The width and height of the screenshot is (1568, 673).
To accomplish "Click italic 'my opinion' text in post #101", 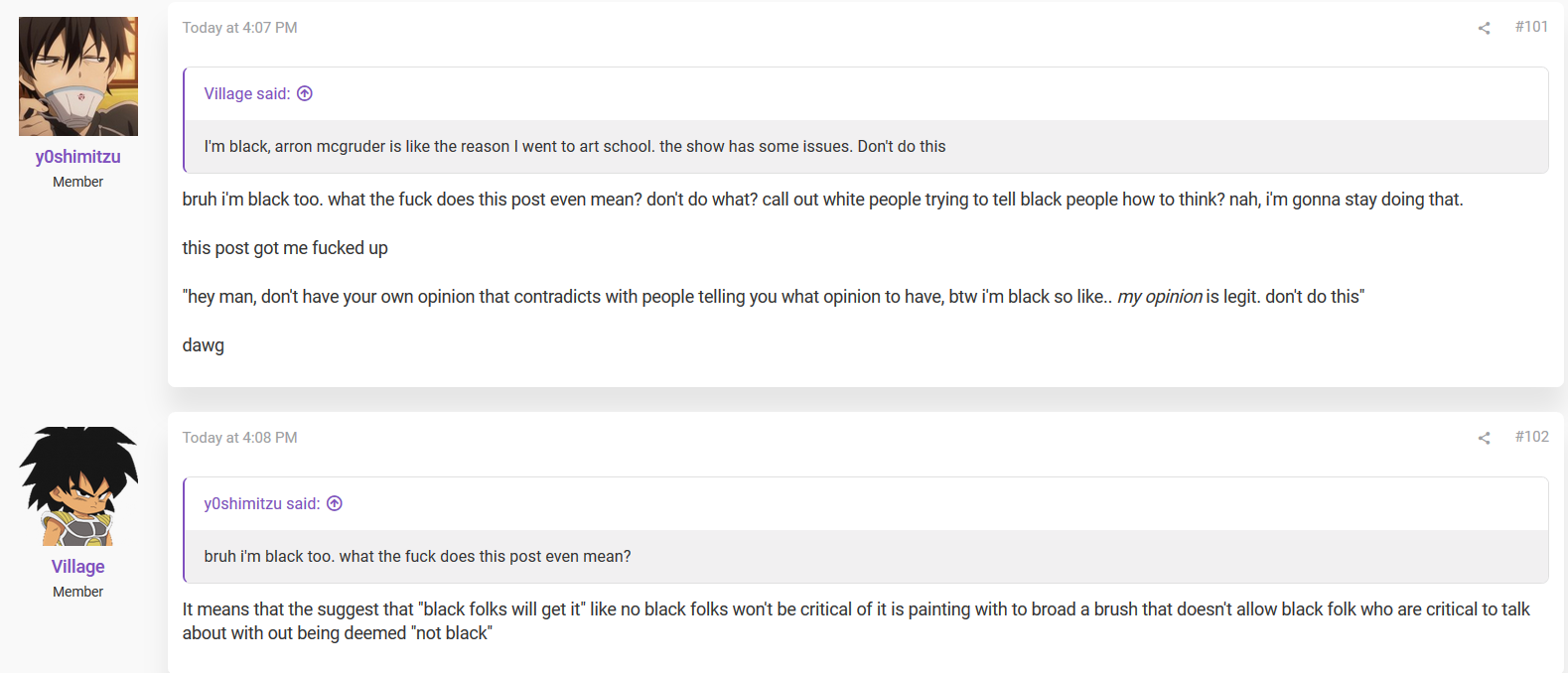I will pyautogui.click(x=1160, y=297).
